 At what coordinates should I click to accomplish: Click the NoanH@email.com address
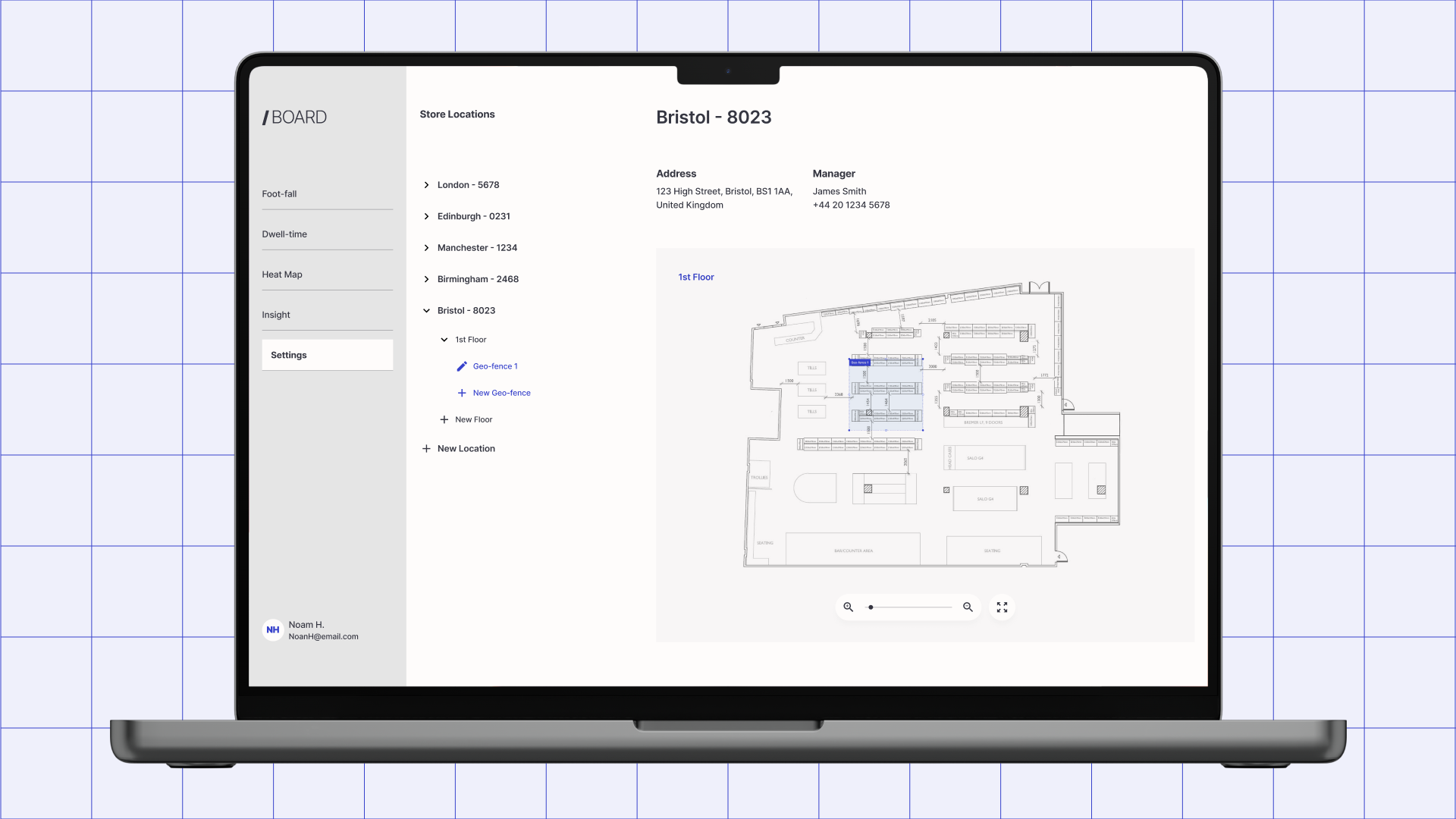click(324, 637)
